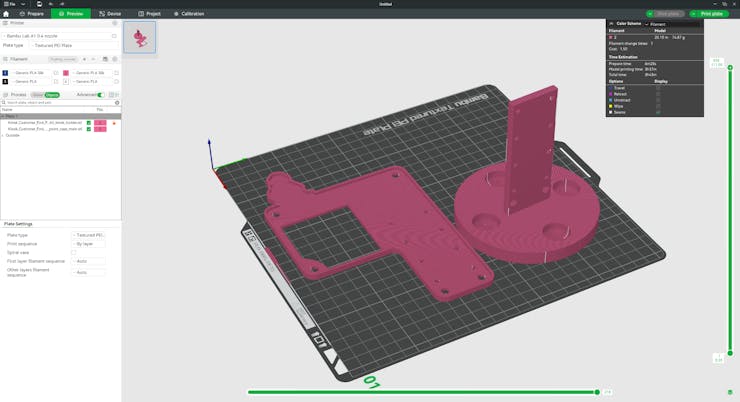Select the Objects process button

click(52, 95)
